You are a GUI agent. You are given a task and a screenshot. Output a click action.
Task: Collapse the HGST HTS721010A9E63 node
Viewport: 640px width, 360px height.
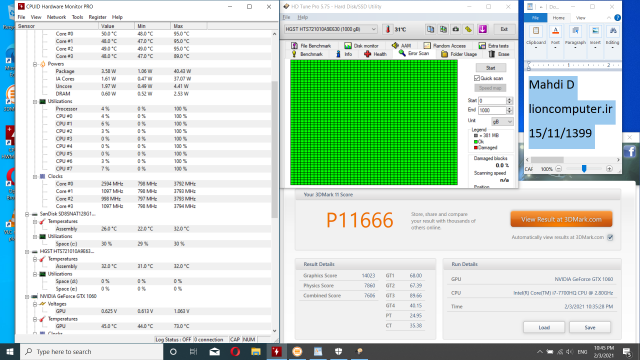click(27, 251)
